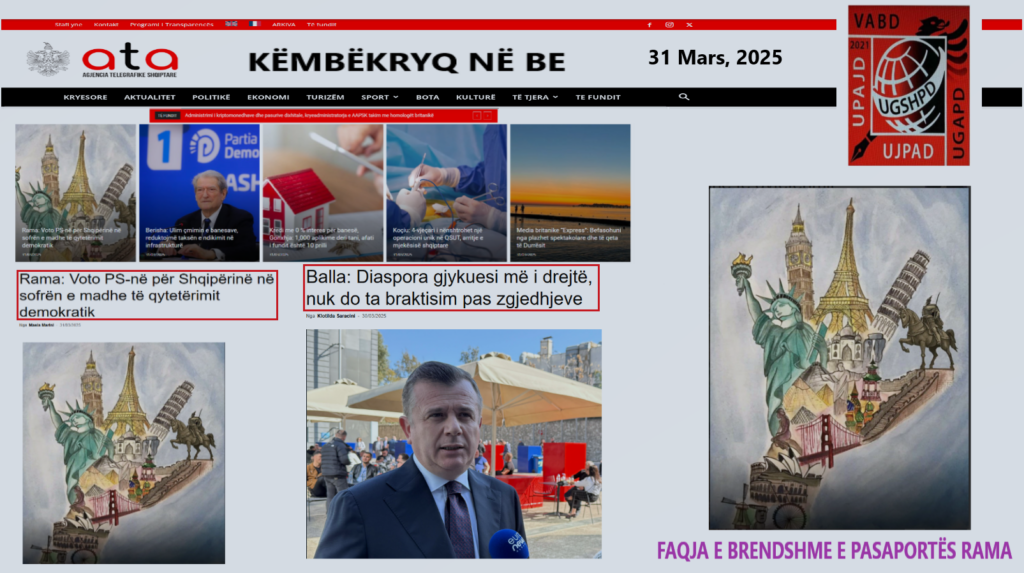Click the search magnifier icon in navbar

click(x=684, y=97)
